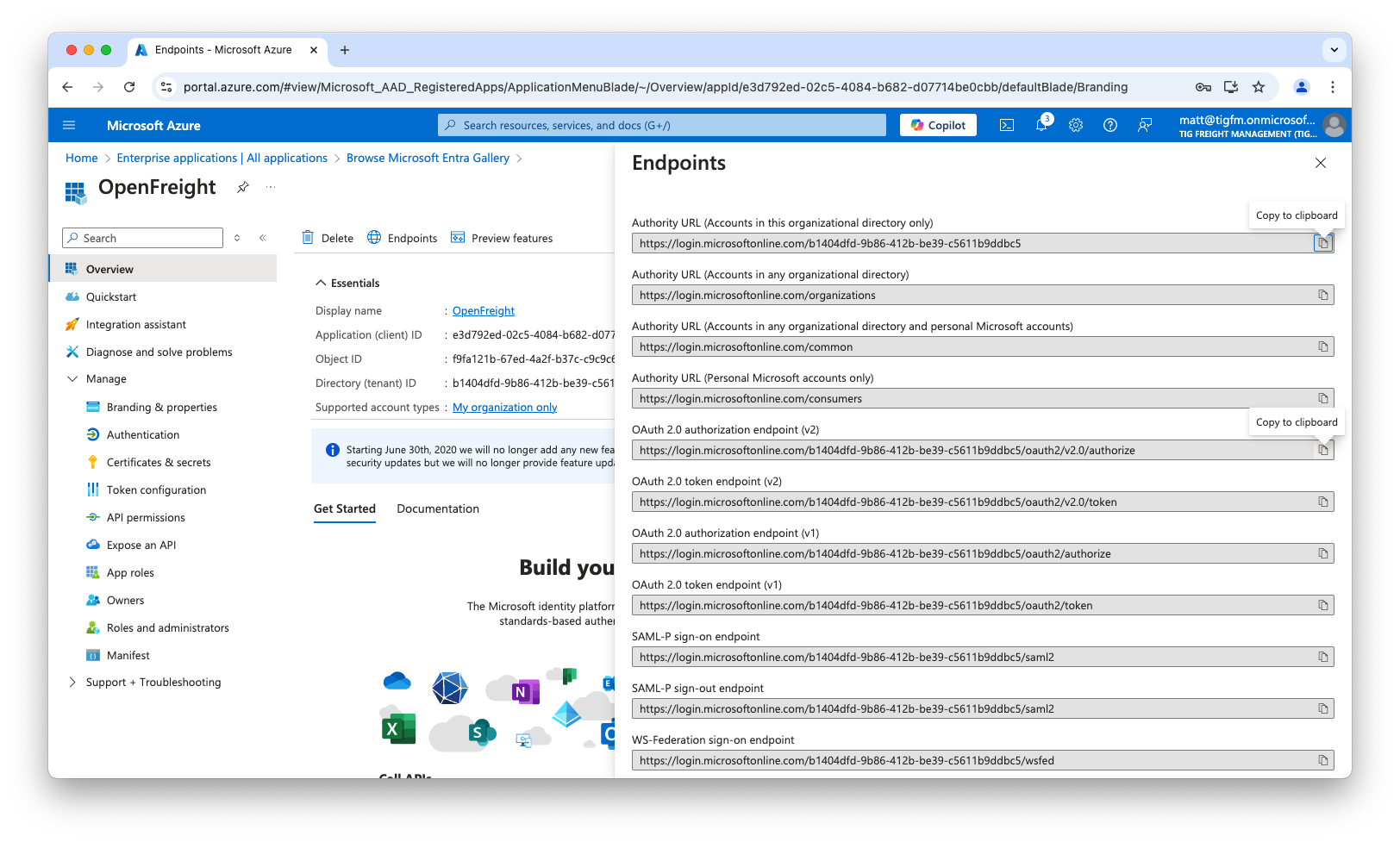
Task: Collapse the Essentials section
Action: click(x=347, y=283)
